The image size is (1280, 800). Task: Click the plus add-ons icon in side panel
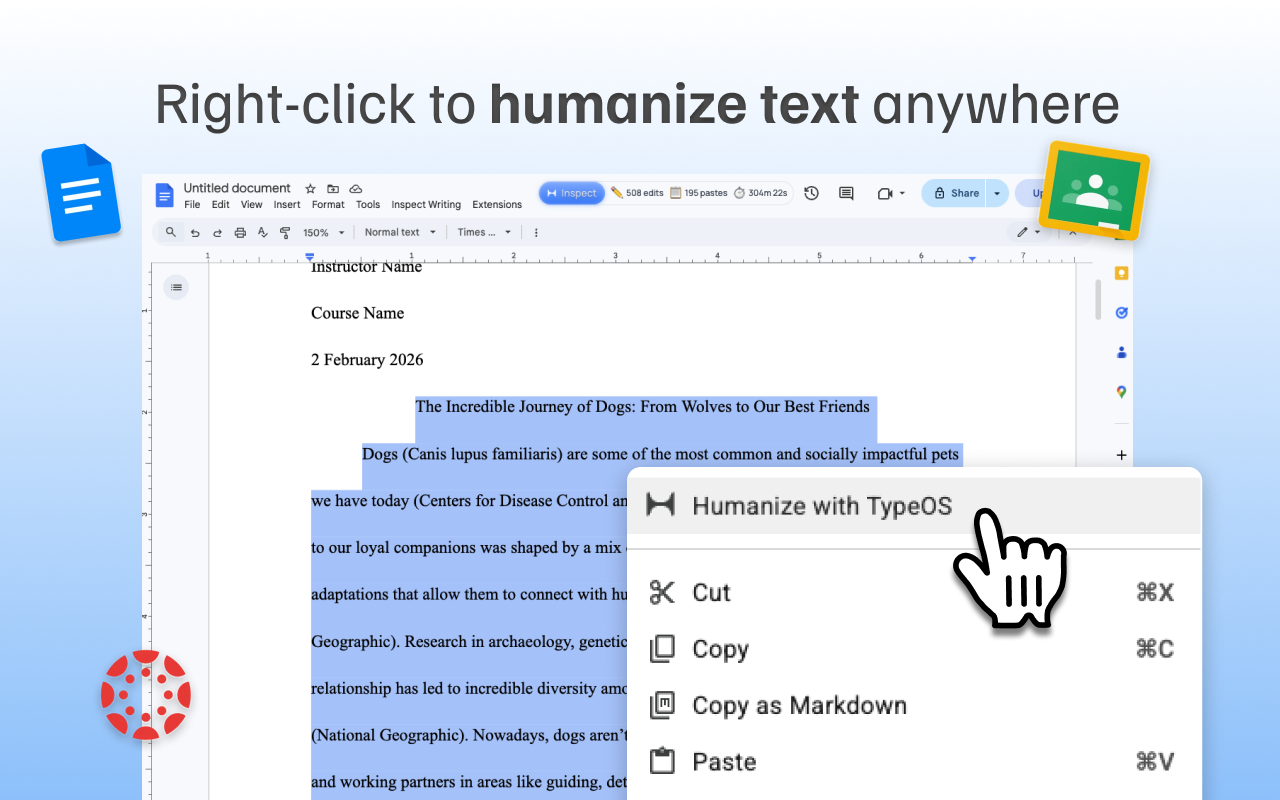coord(1121,455)
